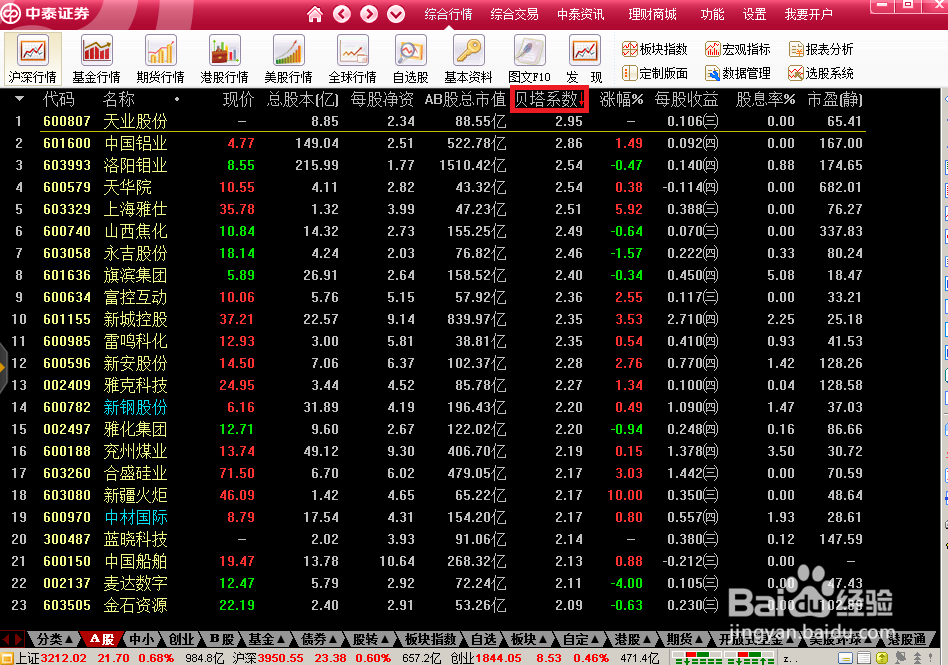Expand the 债券▲ bottom tab menu

[x=319, y=639]
